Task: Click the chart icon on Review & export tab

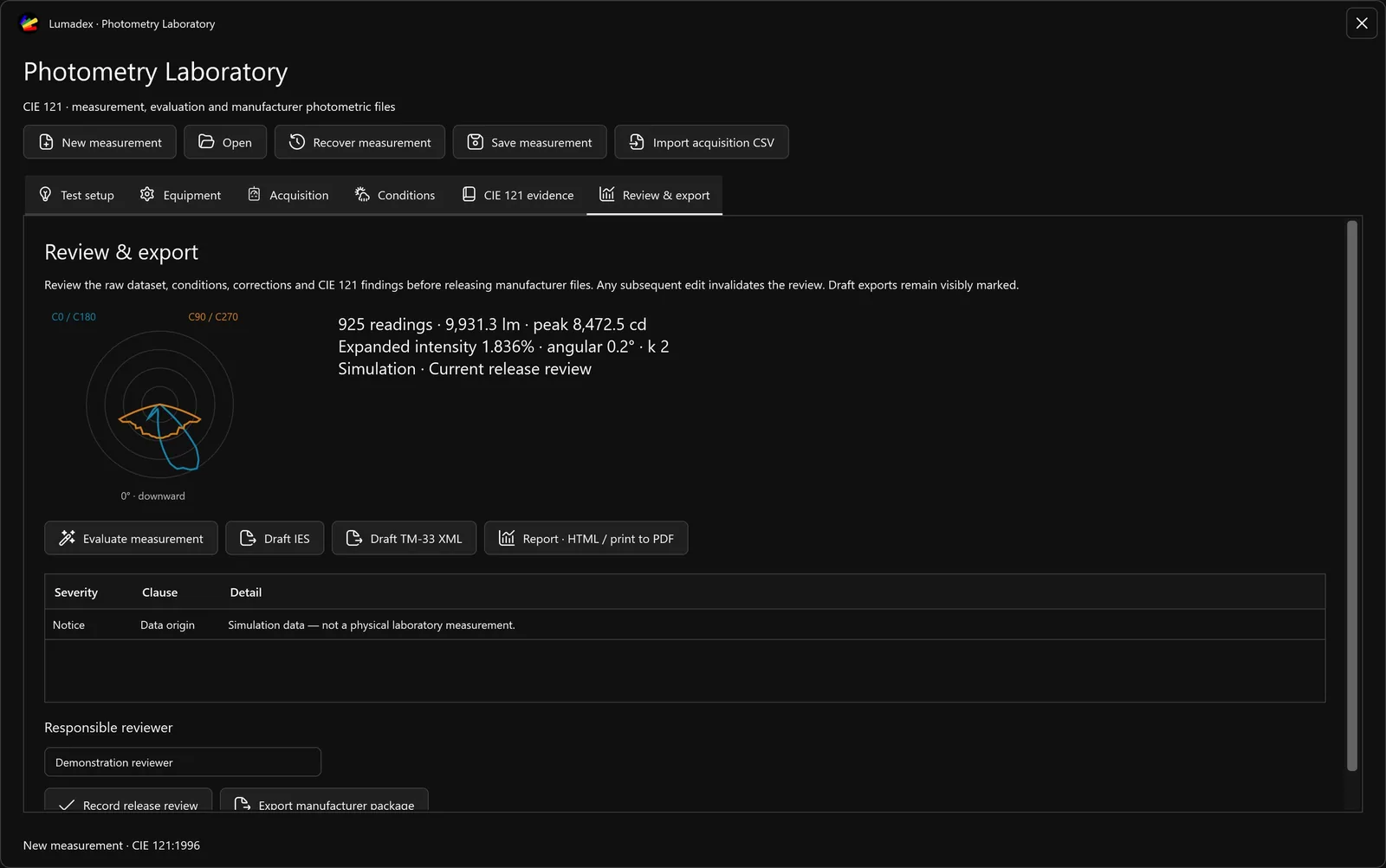Action: [607, 195]
